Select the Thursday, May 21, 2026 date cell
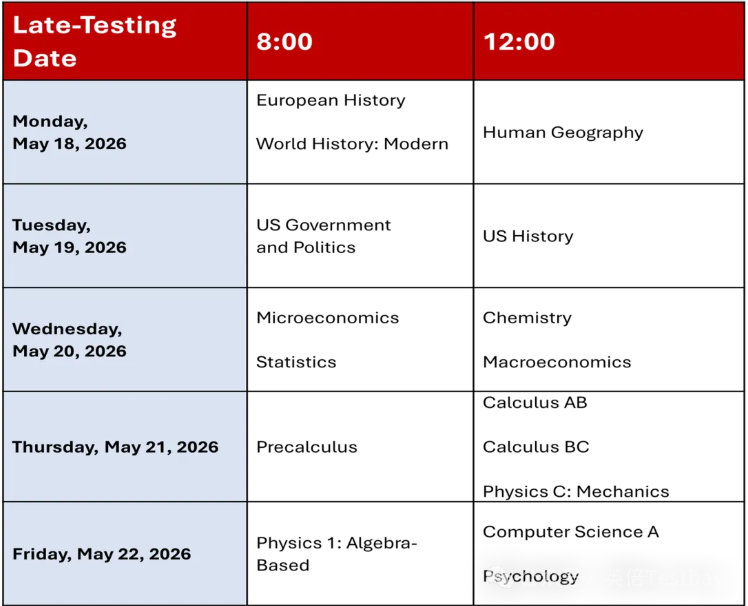This screenshot has width=748, height=606. pos(115,447)
